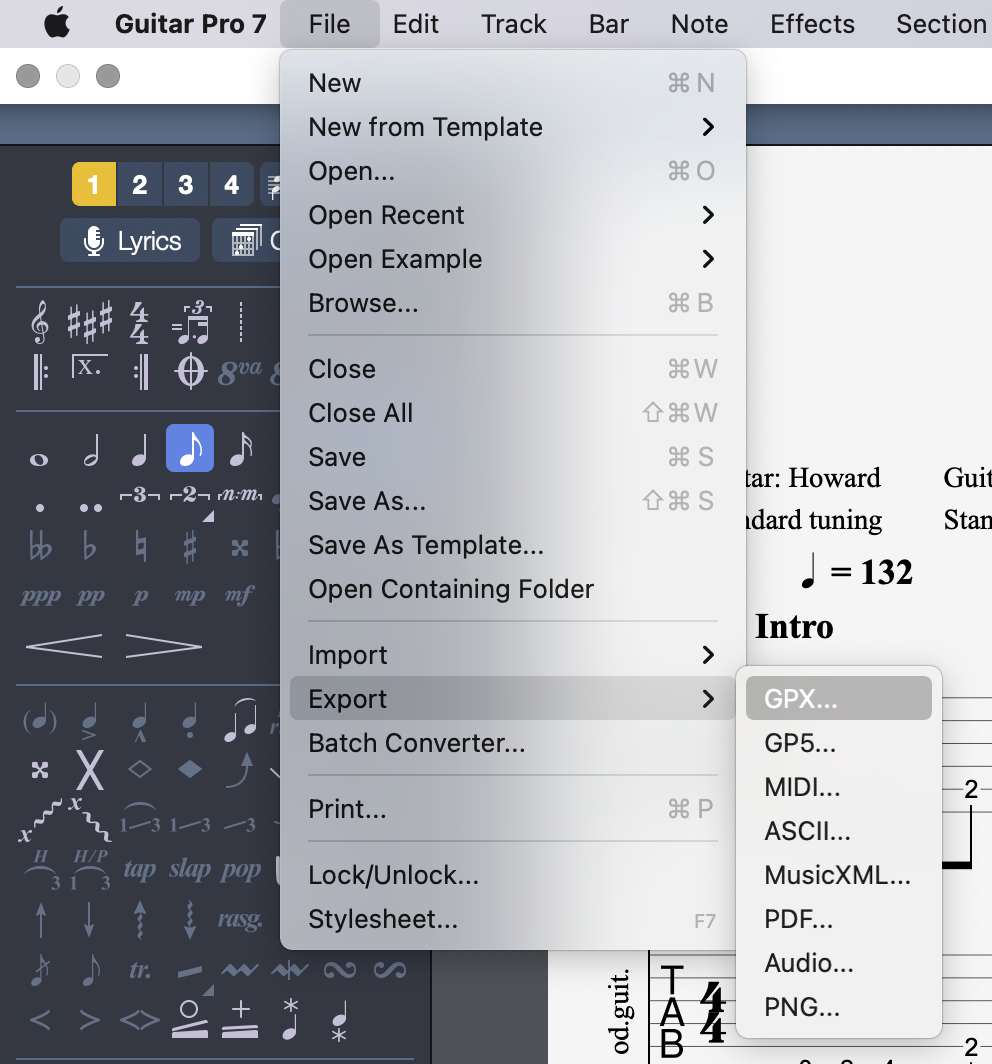Add the alternate ending X. icon
Viewport: 992px width, 1064px height.
[89, 367]
